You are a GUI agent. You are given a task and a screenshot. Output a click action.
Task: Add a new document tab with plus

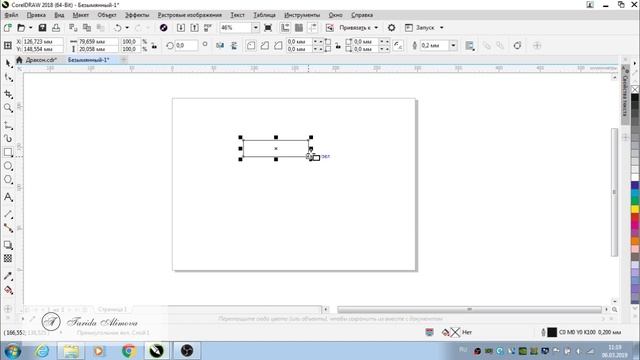(124, 60)
